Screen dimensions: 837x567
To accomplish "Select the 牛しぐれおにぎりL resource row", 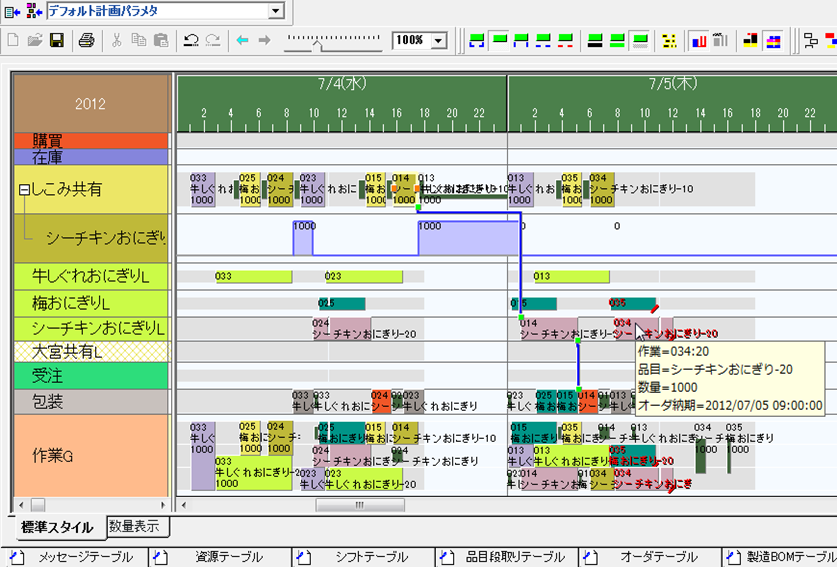I will (91, 277).
